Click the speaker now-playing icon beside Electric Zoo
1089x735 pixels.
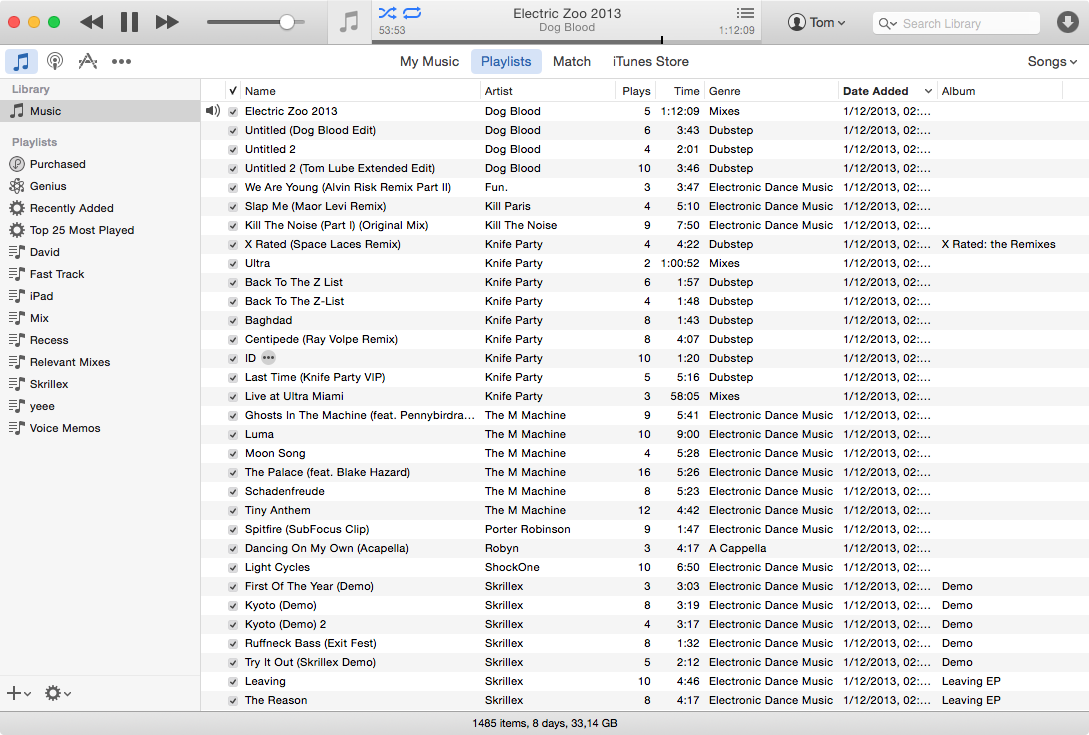213,110
